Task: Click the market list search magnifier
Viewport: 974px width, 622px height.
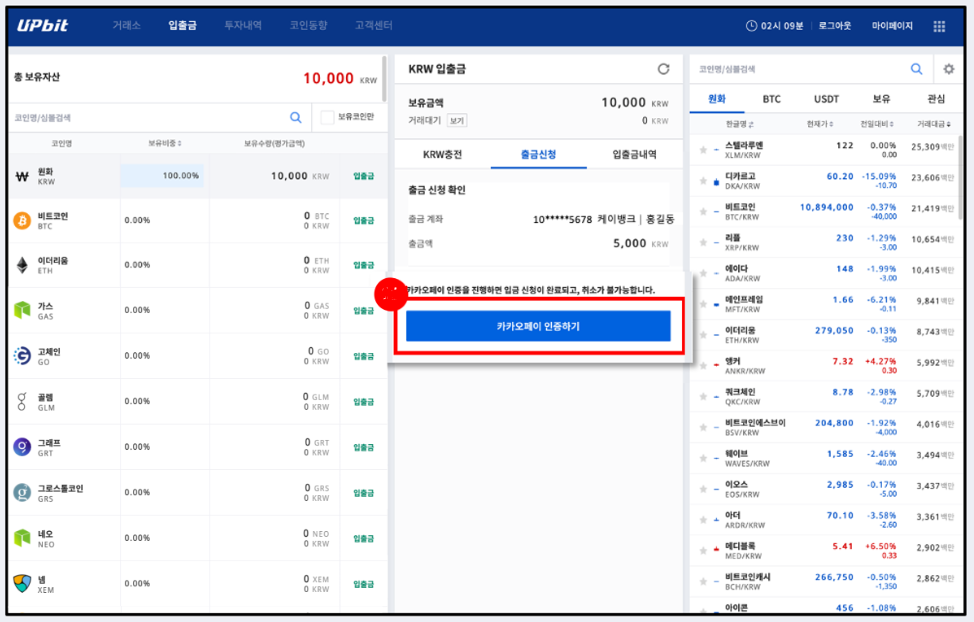Action: 916,69
